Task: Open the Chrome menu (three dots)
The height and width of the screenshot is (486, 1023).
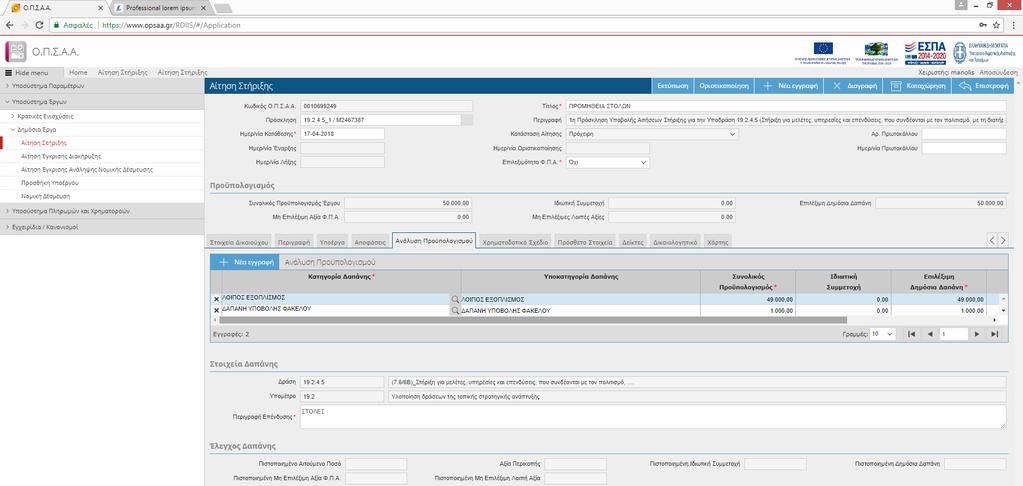Action: point(1013,25)
